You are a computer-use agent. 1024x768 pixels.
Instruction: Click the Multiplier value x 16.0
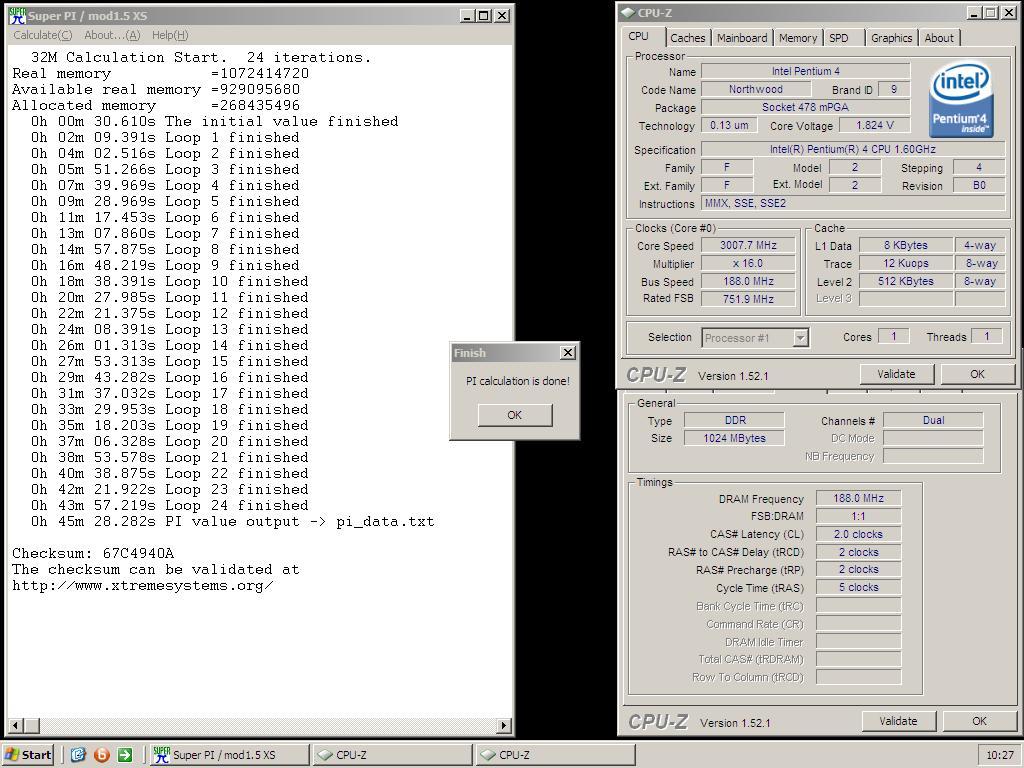pos(748,263)
